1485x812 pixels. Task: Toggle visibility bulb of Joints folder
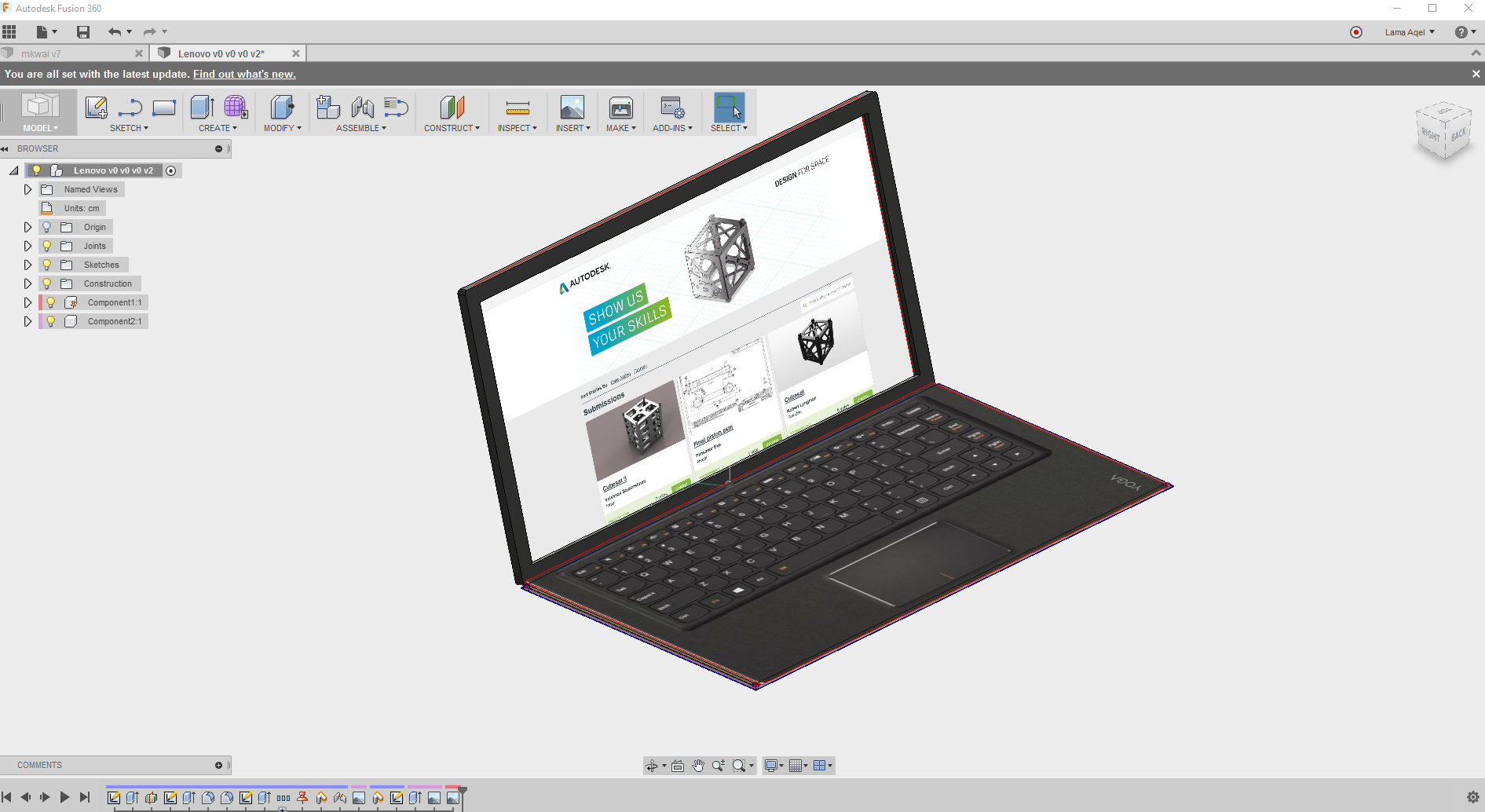coord(47,246)
